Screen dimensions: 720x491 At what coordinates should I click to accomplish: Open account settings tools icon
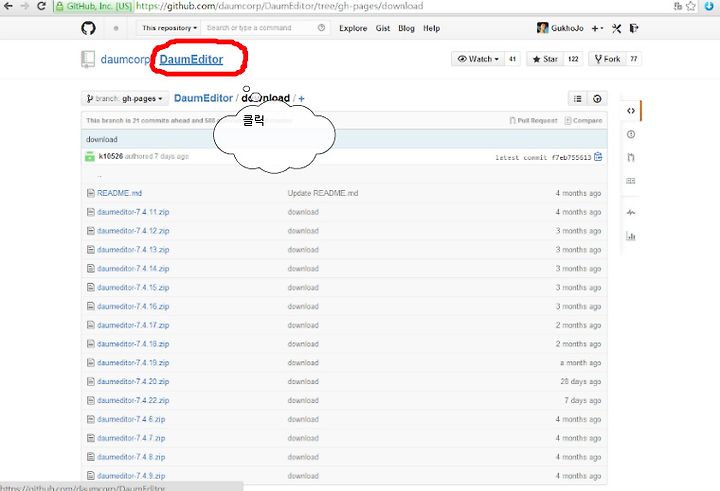pyautogui.click(x=617, y=28)
